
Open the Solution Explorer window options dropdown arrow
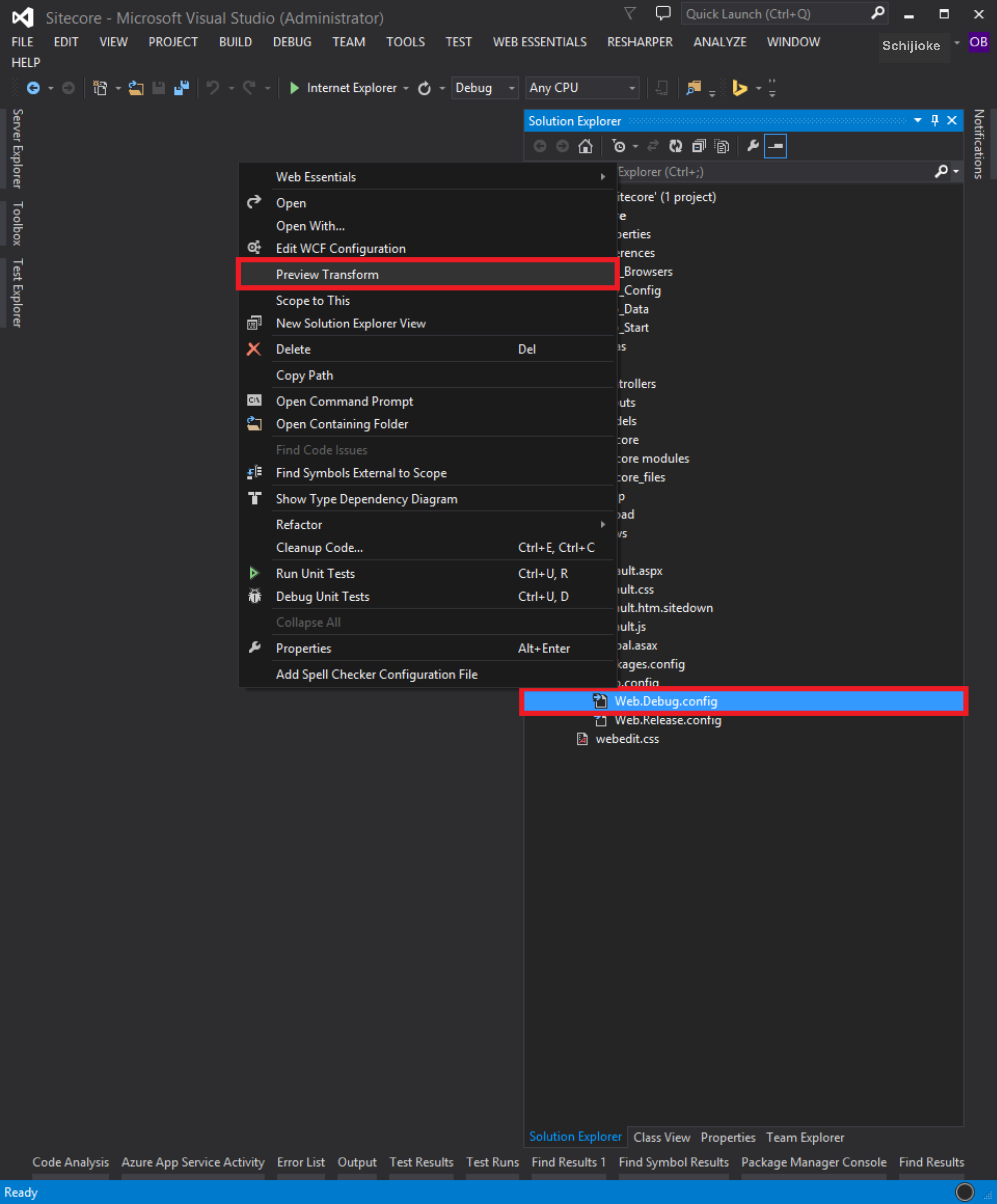pyautogui.click(x=917, y=120)
